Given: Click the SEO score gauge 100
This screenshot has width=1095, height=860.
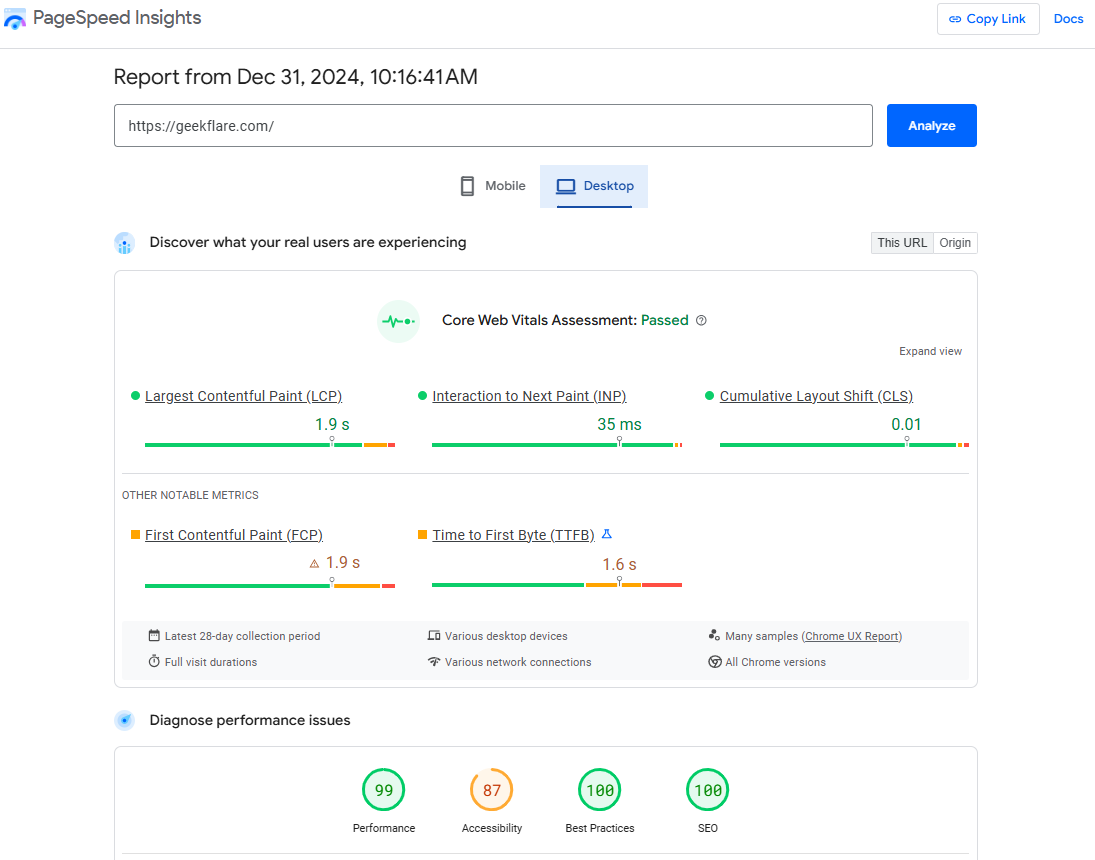Looking at the screenshot, I should [x=707, y=789].
